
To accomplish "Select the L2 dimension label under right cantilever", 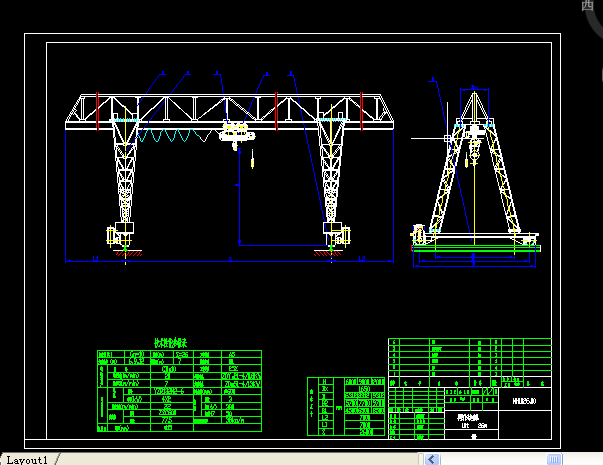I will [361, 258].
